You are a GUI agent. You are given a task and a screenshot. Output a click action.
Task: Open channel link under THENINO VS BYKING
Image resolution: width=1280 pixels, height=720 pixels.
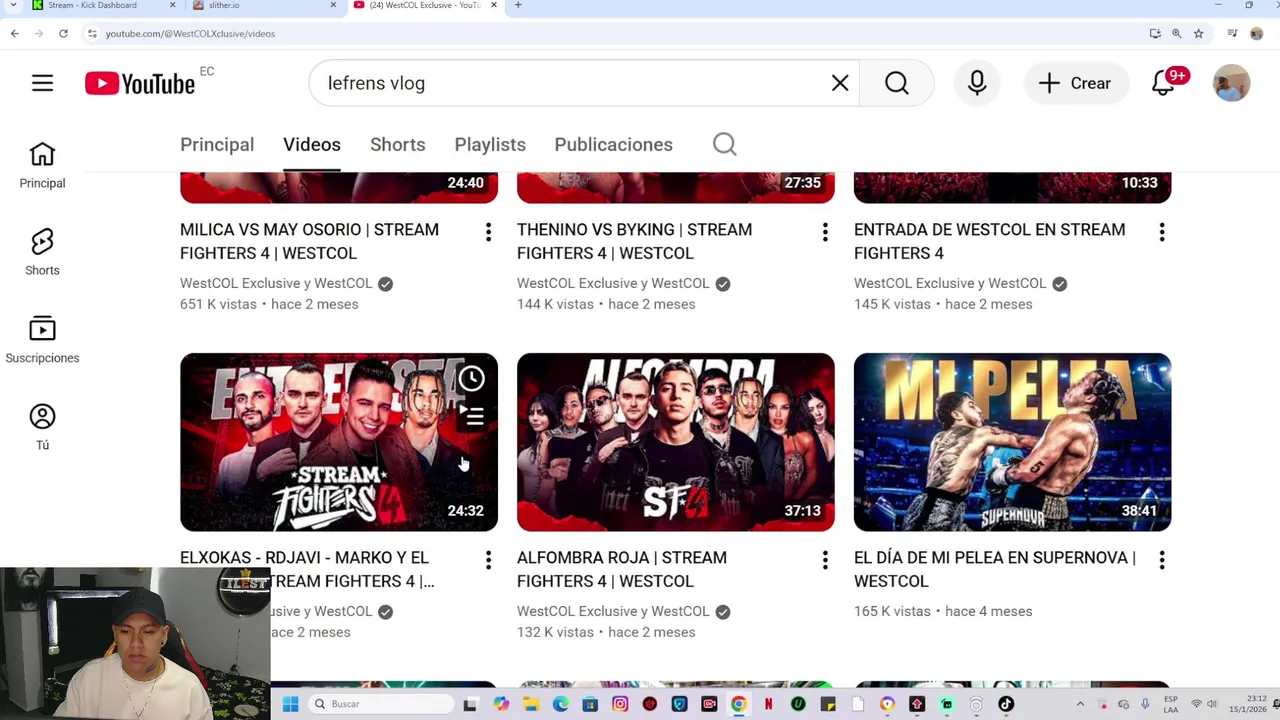(613, 283)
